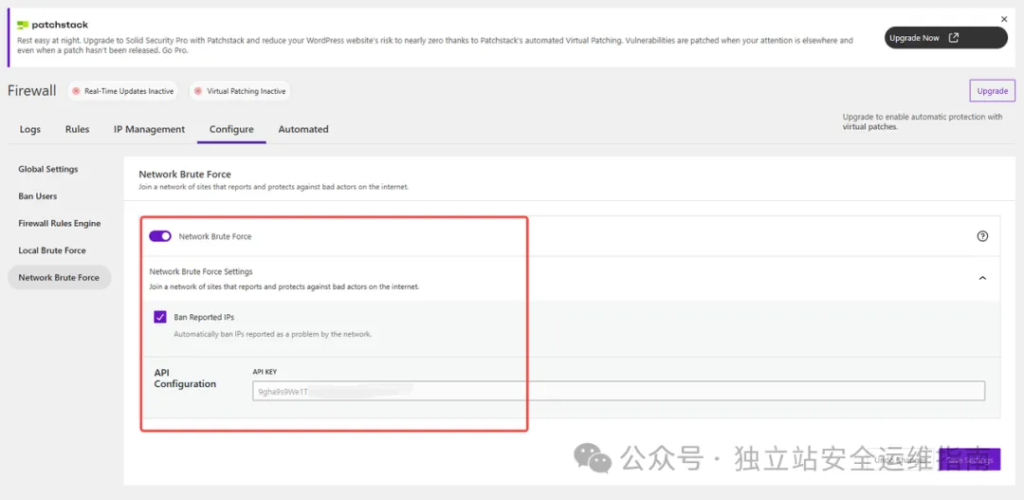Toggle the Network Brute Force switch

click(x=160, y=236)
